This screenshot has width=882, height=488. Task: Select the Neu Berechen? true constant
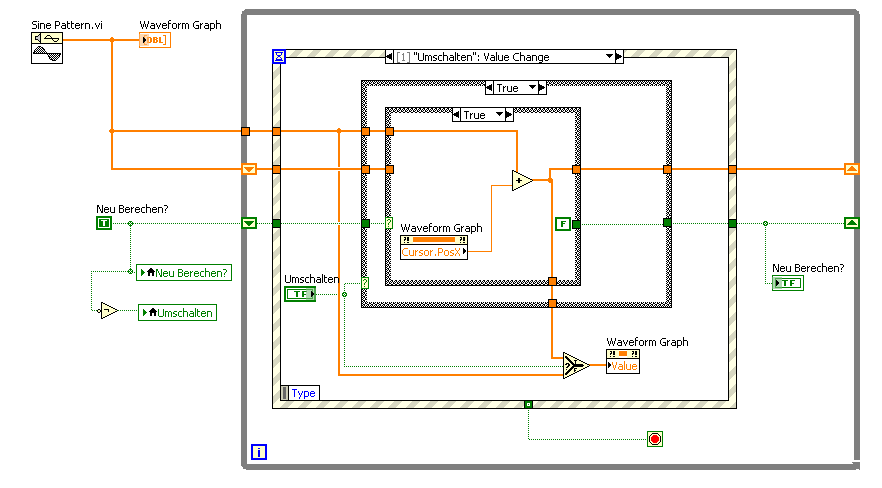(104, 223)
